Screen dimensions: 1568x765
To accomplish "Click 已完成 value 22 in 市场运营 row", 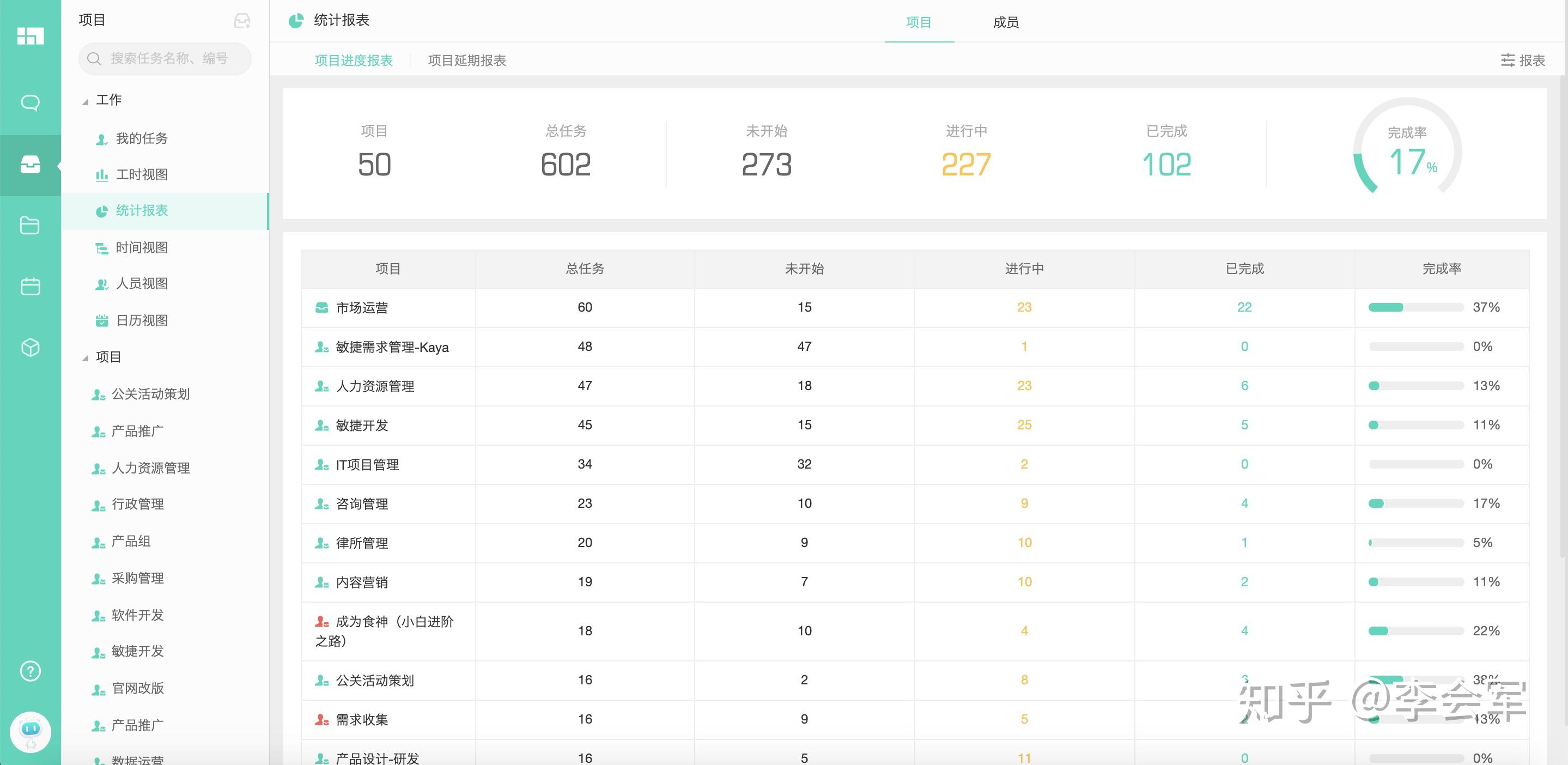I will [x=1244, y=307].
